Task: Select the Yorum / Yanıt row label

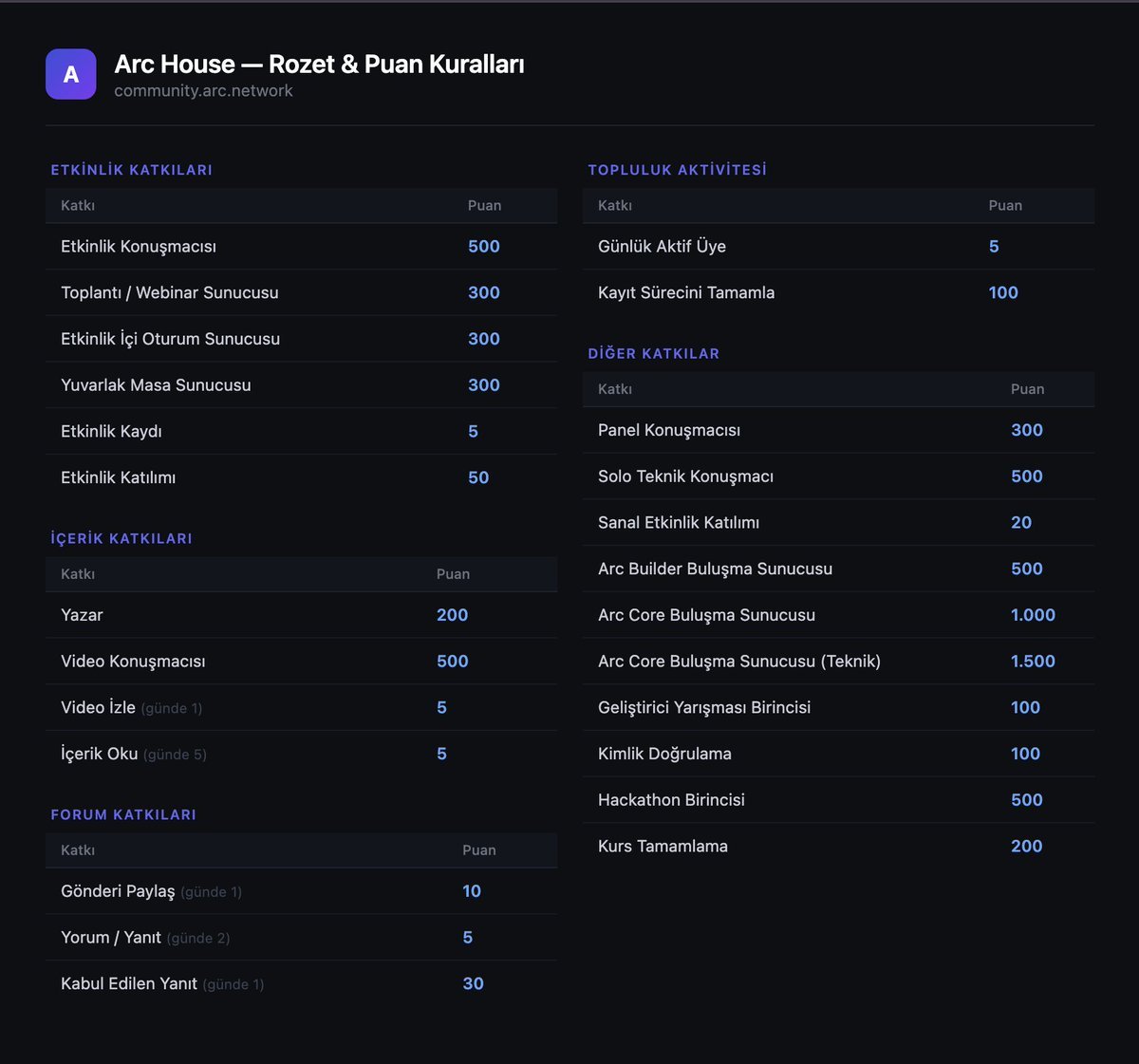Action: [111, 938]
